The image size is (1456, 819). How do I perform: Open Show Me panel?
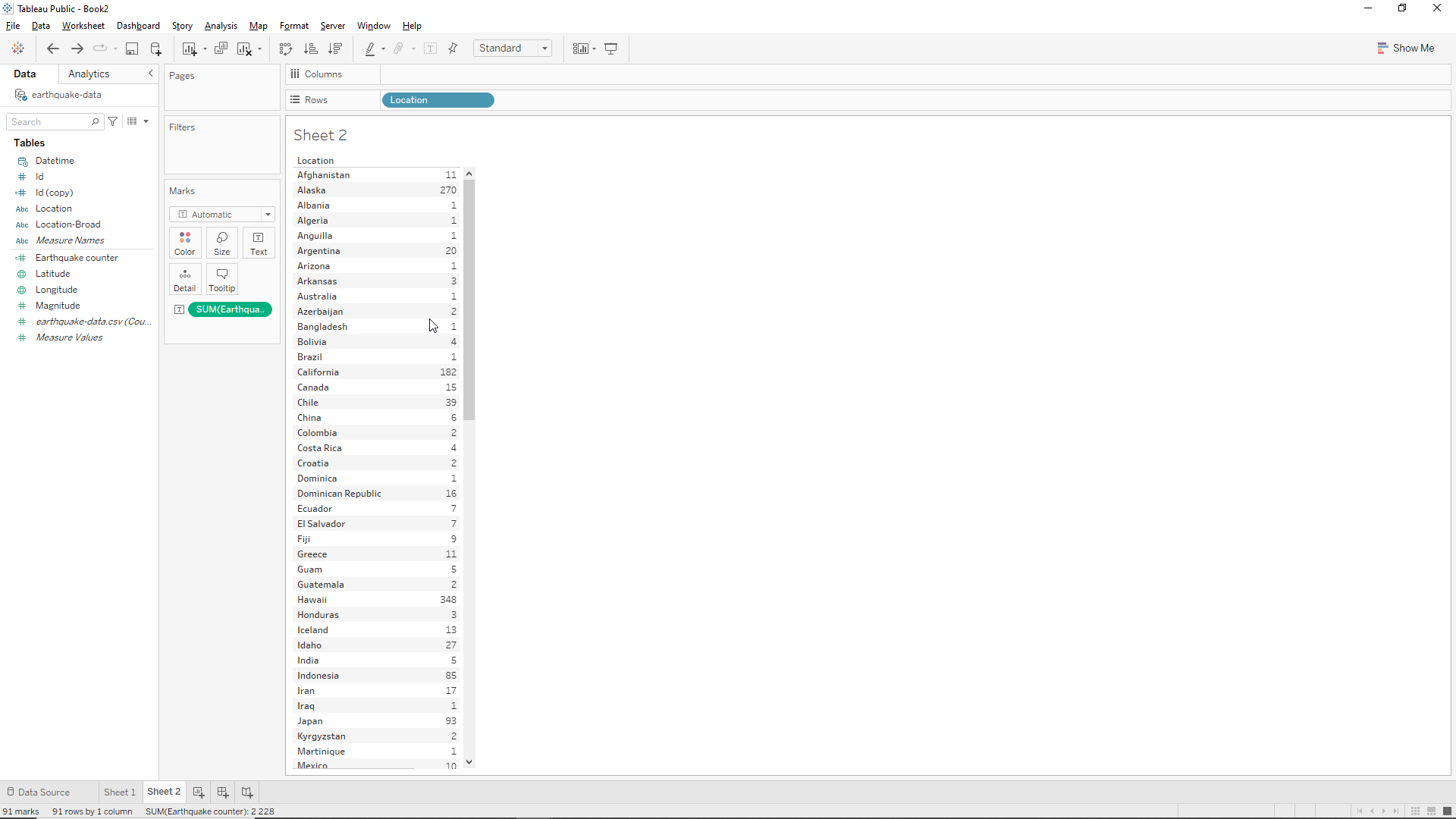[1406, 48]
